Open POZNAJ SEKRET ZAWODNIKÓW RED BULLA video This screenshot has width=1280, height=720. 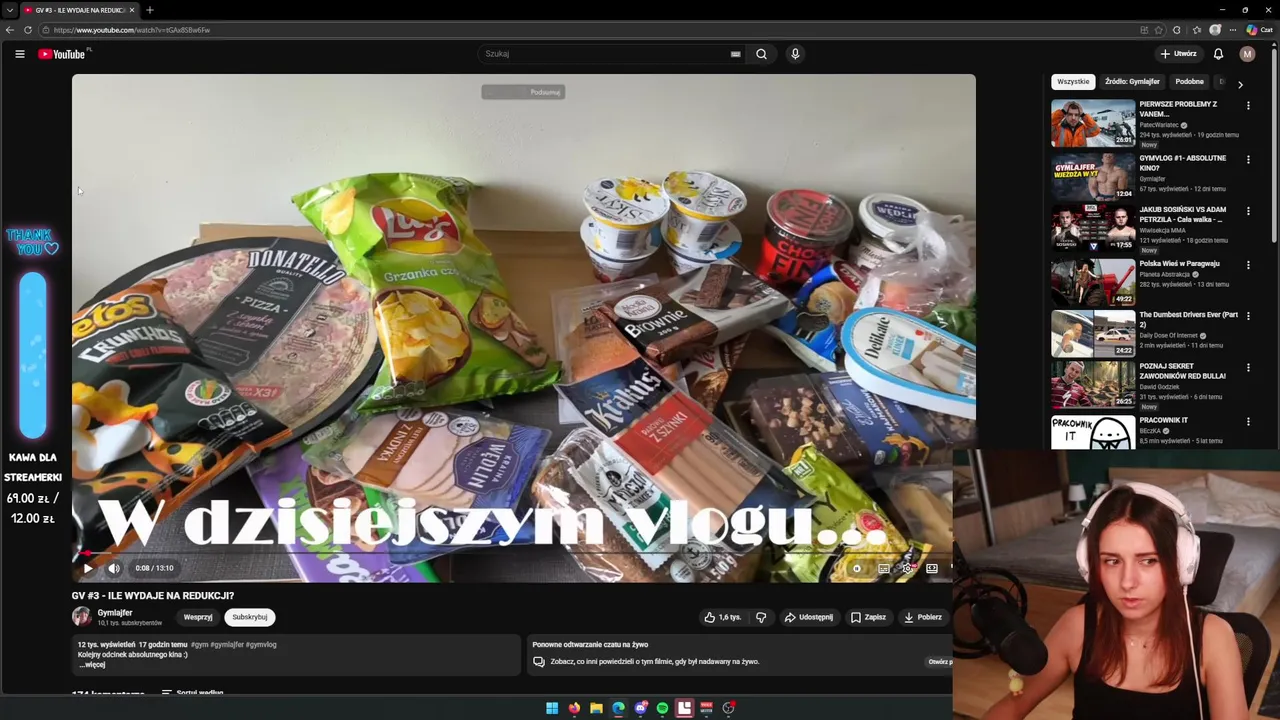tap(1093, 385)
